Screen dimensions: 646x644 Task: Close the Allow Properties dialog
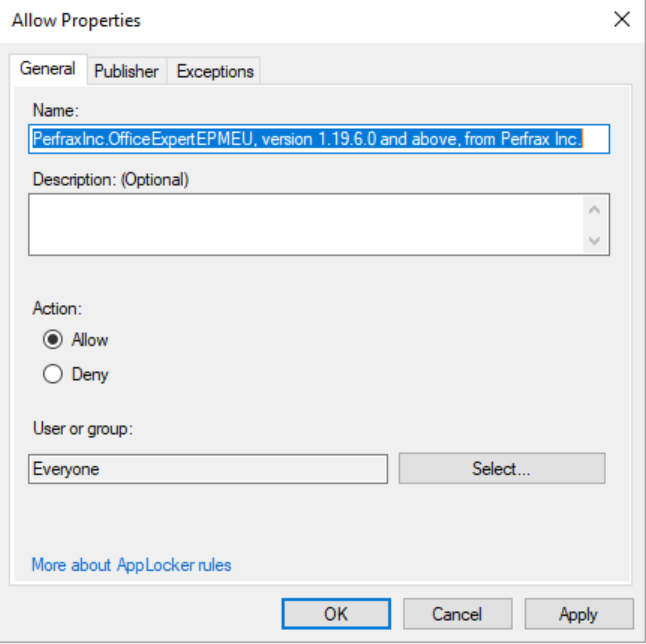[622, 19]
